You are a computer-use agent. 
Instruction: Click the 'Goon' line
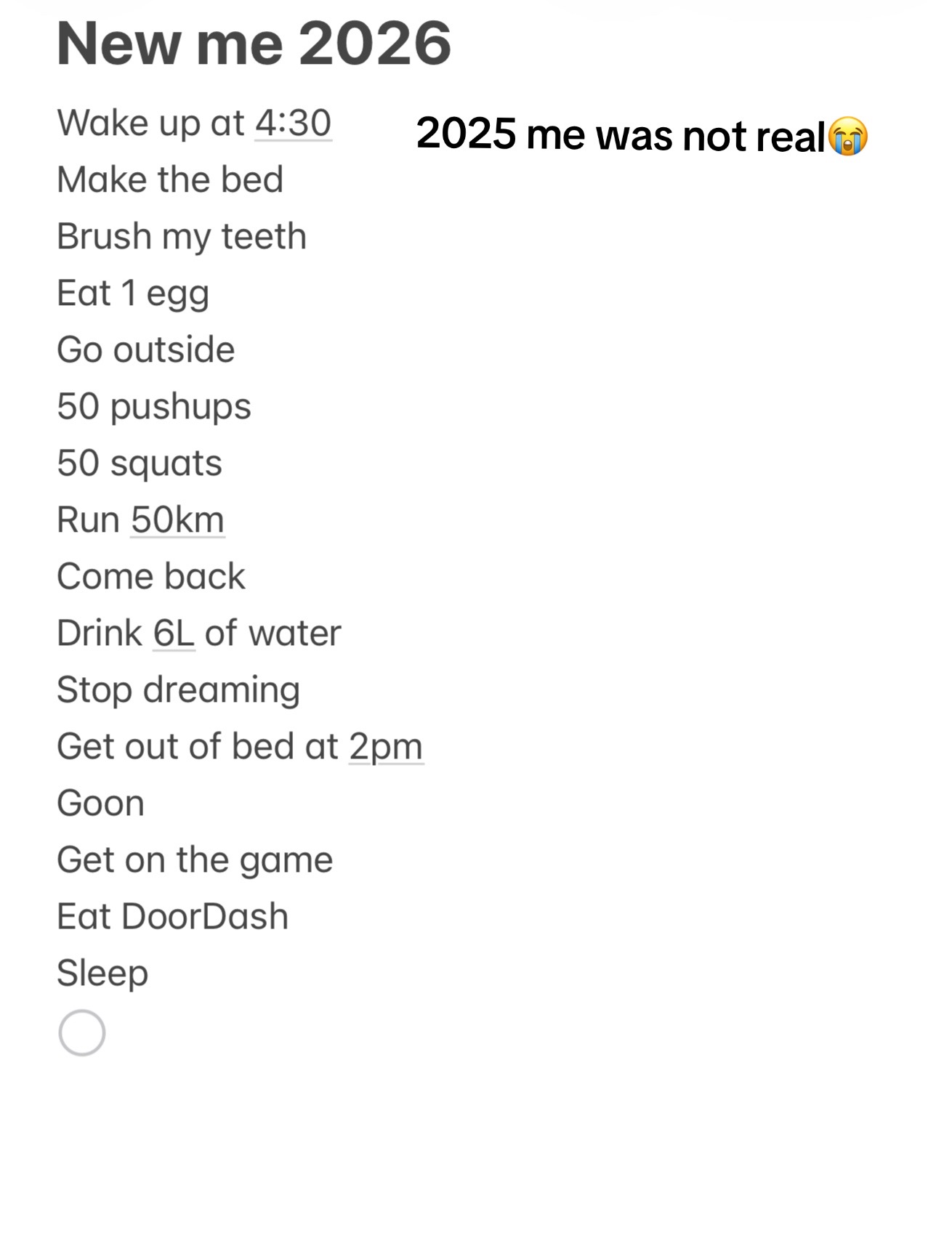(x=101, y=804)
